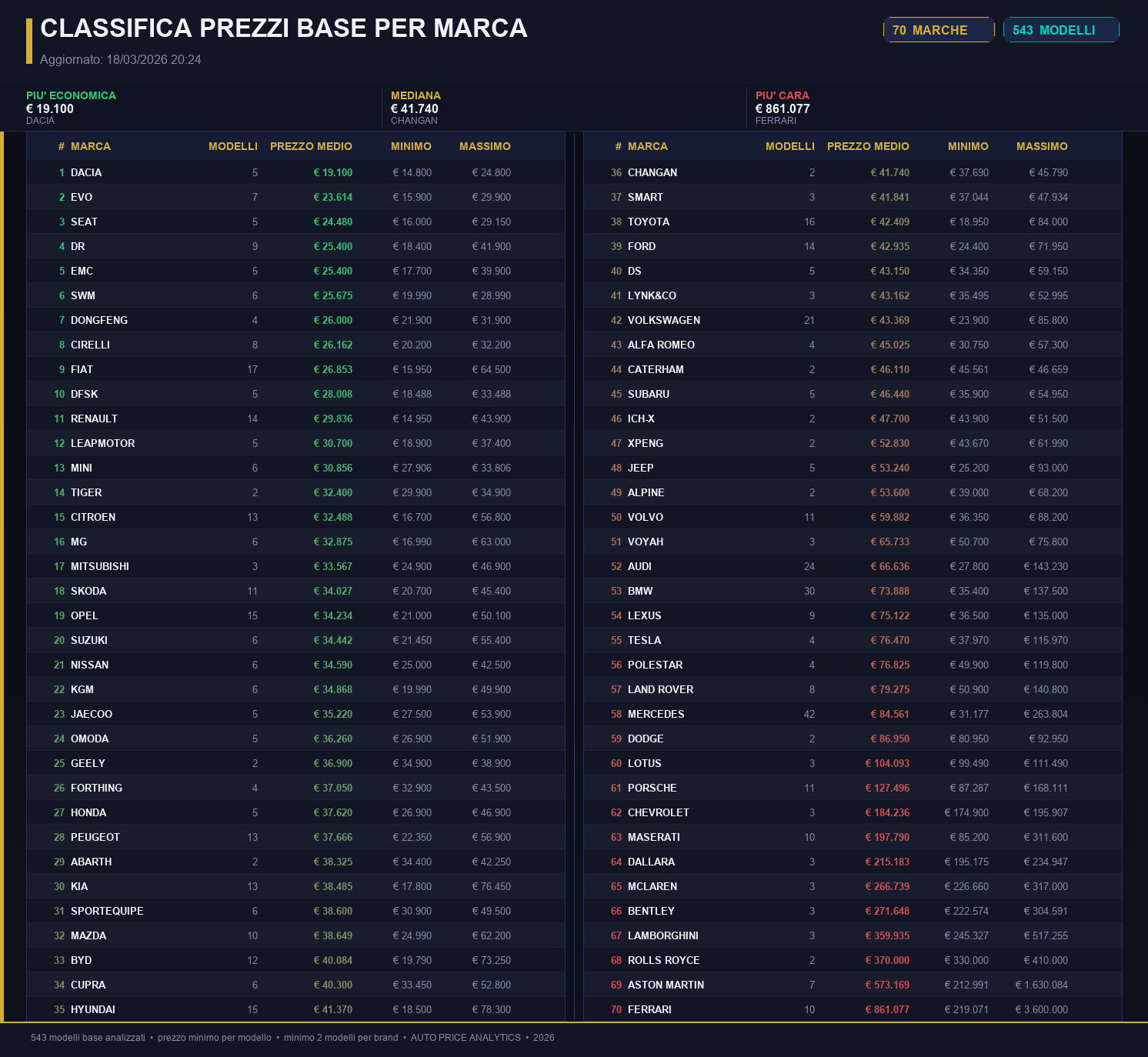Click the FIAT brand name
Screen dimensions: 1148x1057
click(x=82, y=369)
